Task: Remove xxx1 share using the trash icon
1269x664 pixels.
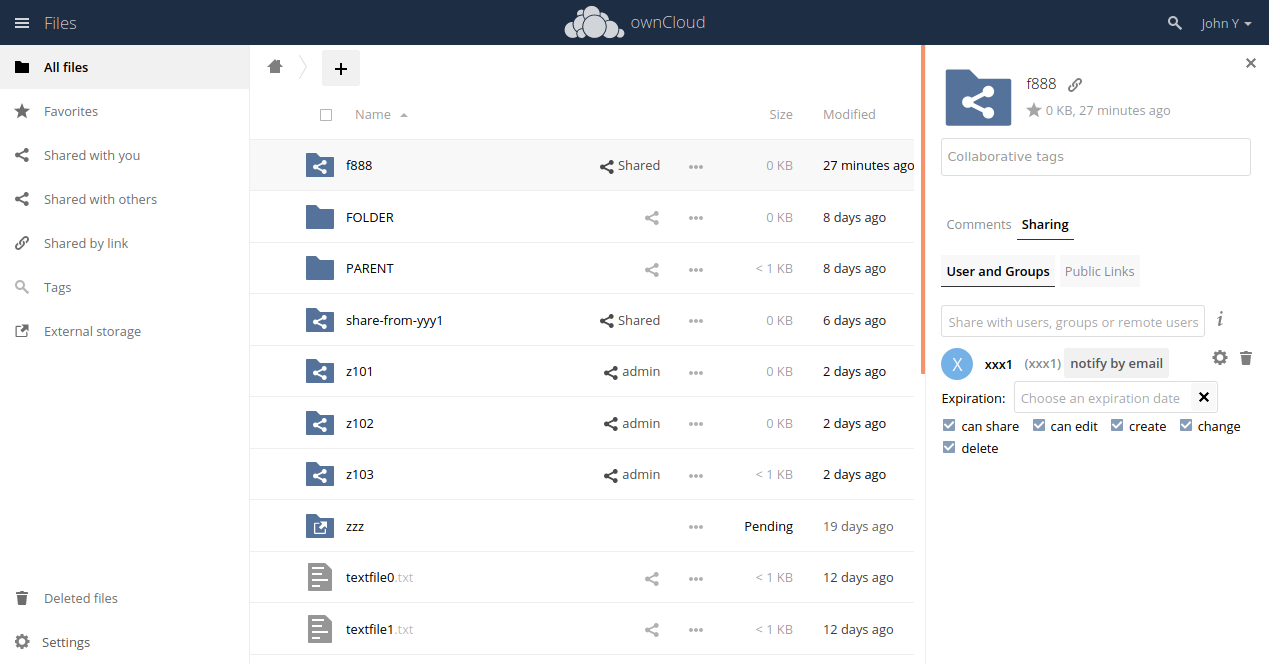Action: [x=1245, y=357]
